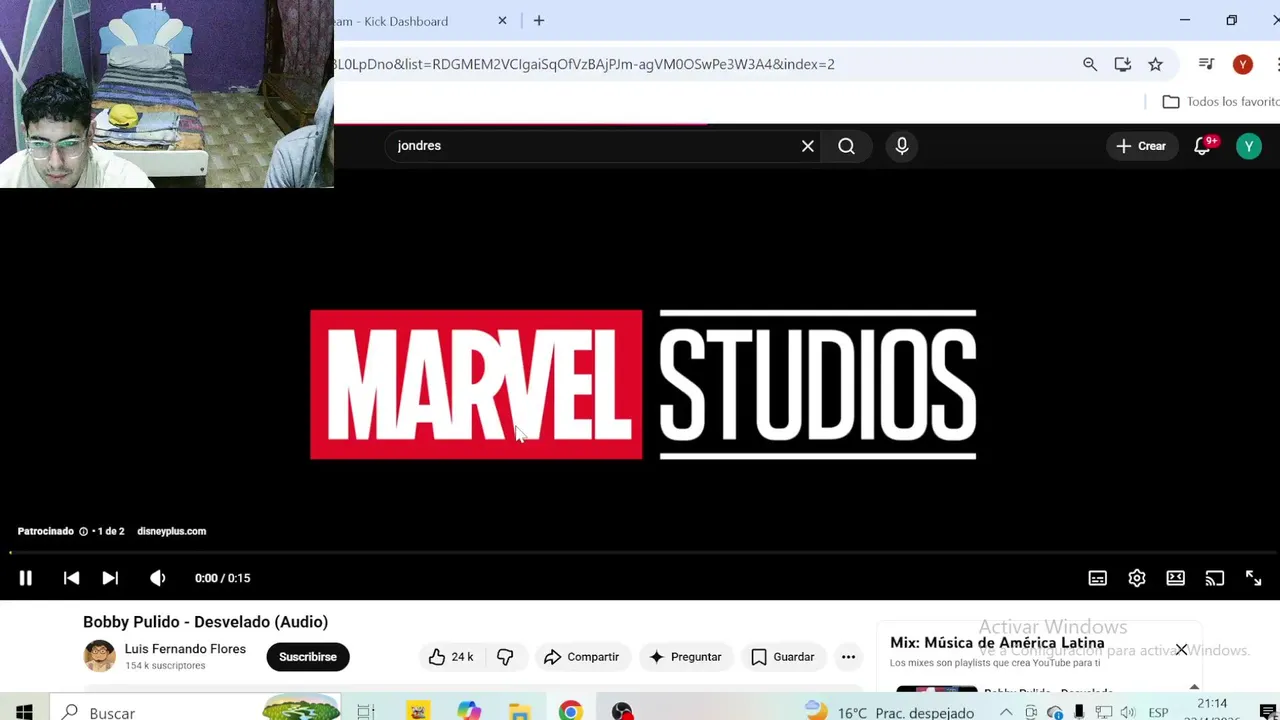Open the sponsored ad info icon
Viewport: 1280px width, 720px height.
(x=83, y=531)
